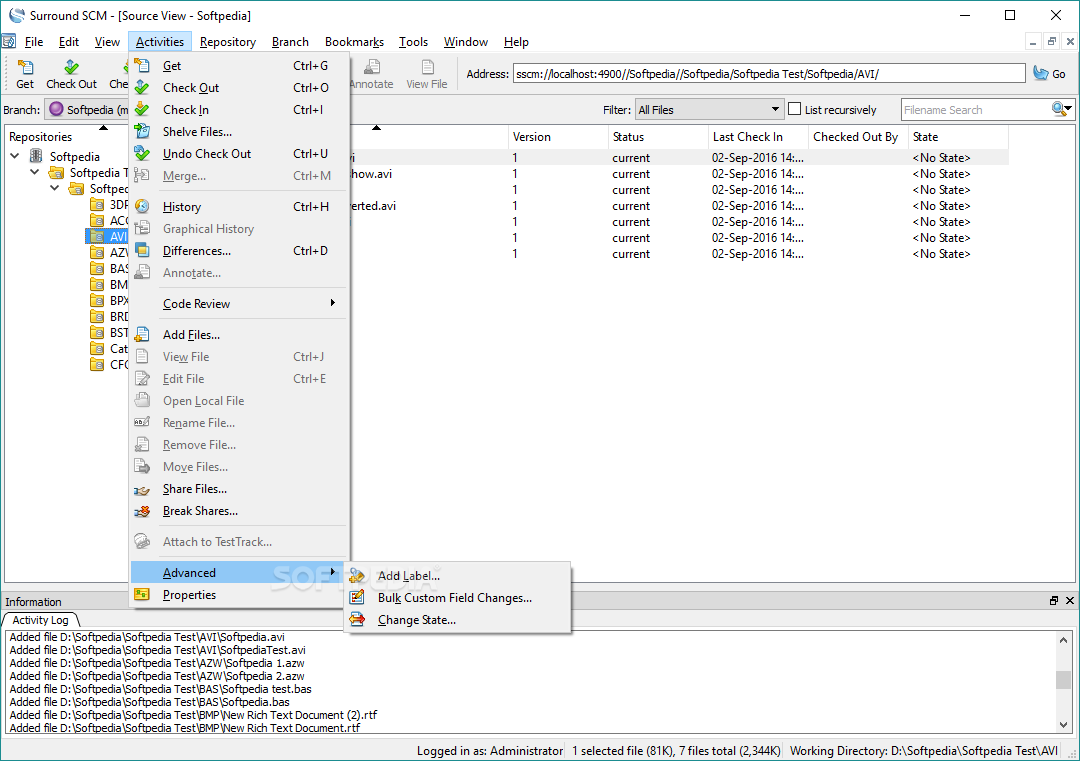Screen dimensions: 1080x761
Task: Click activity log scroll up arrow
Action: click(1063, 640)
